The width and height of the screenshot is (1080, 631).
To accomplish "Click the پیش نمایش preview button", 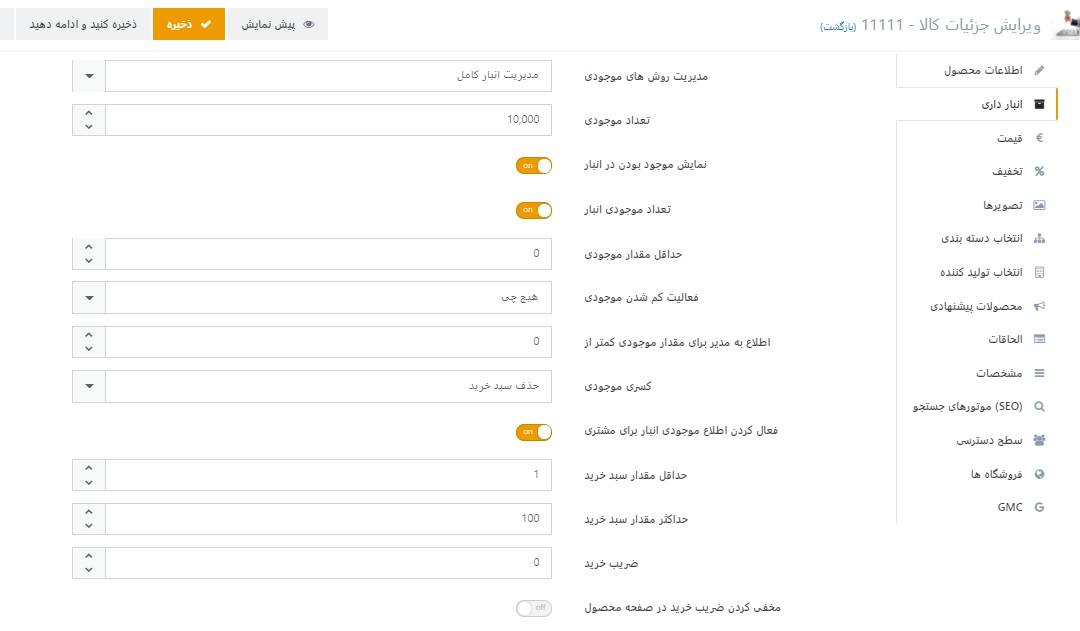I will (278, 24).
